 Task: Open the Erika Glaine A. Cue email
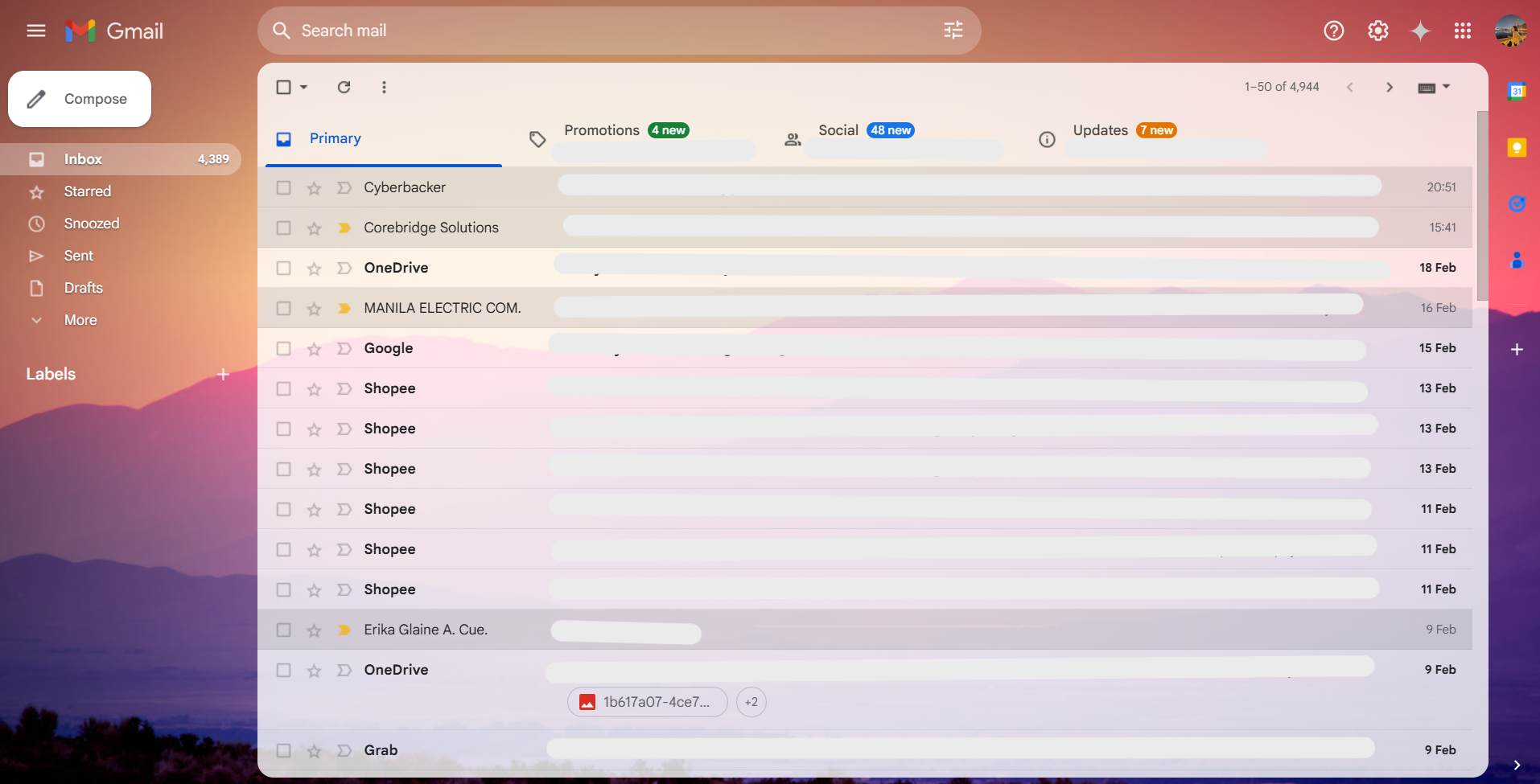click(x=865, y=630)
